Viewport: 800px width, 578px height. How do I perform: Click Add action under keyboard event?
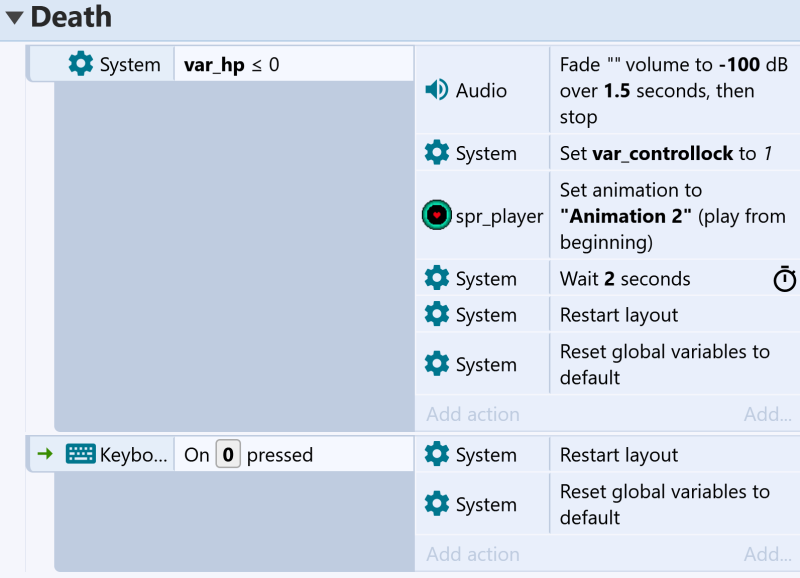(473, 554)
